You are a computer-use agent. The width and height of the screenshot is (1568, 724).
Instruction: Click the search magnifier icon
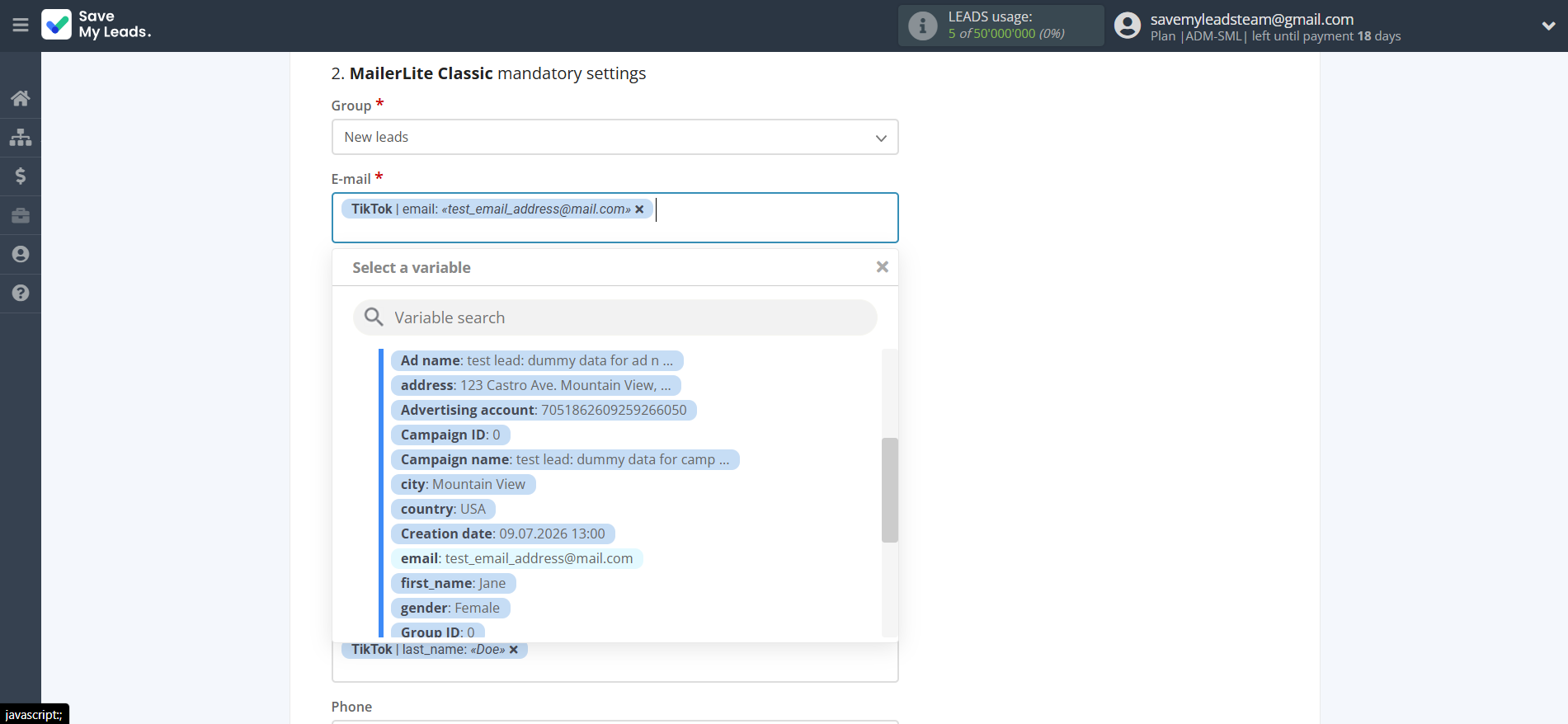[374, 317]
